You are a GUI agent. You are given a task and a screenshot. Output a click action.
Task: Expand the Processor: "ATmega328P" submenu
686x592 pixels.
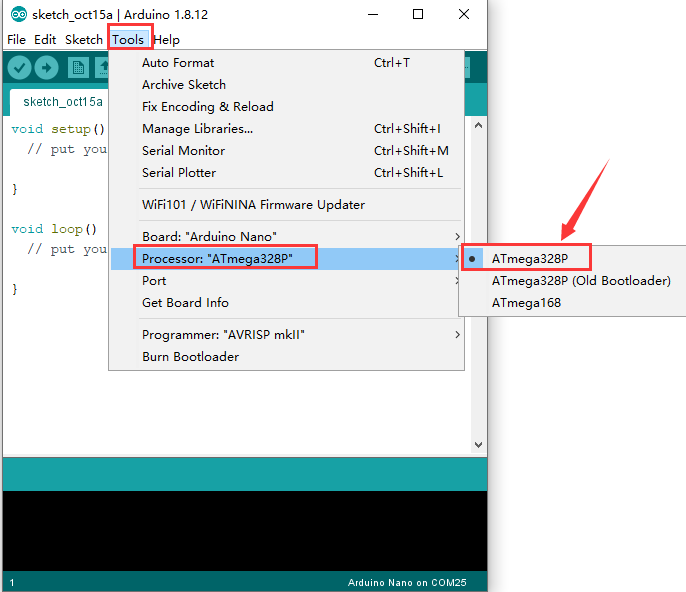287,259
